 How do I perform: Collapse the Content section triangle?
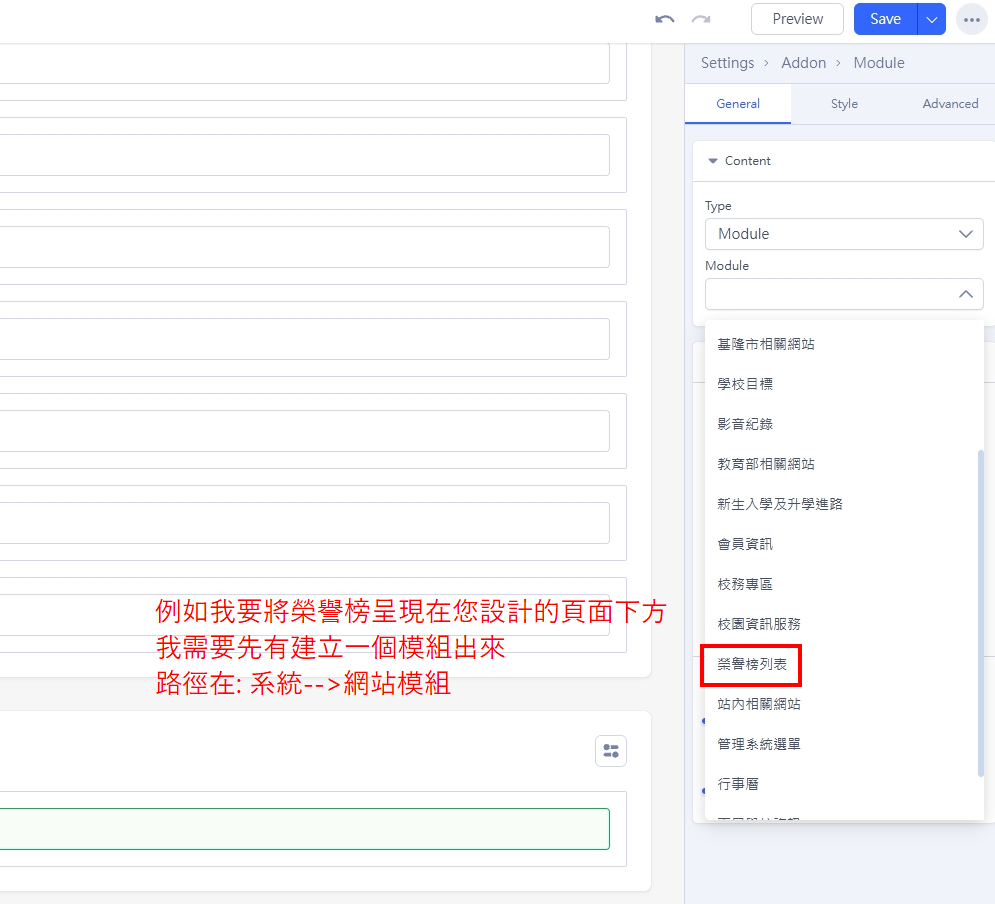click(x=713, y=161)
